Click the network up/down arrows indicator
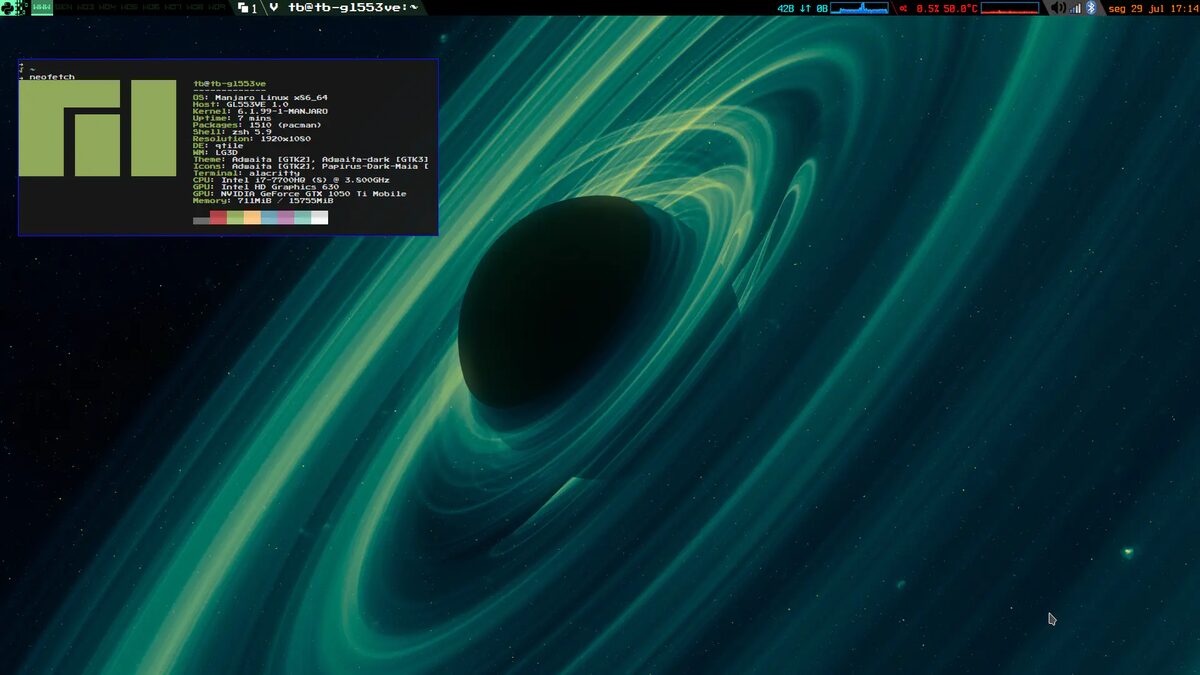 click(806, 7)
